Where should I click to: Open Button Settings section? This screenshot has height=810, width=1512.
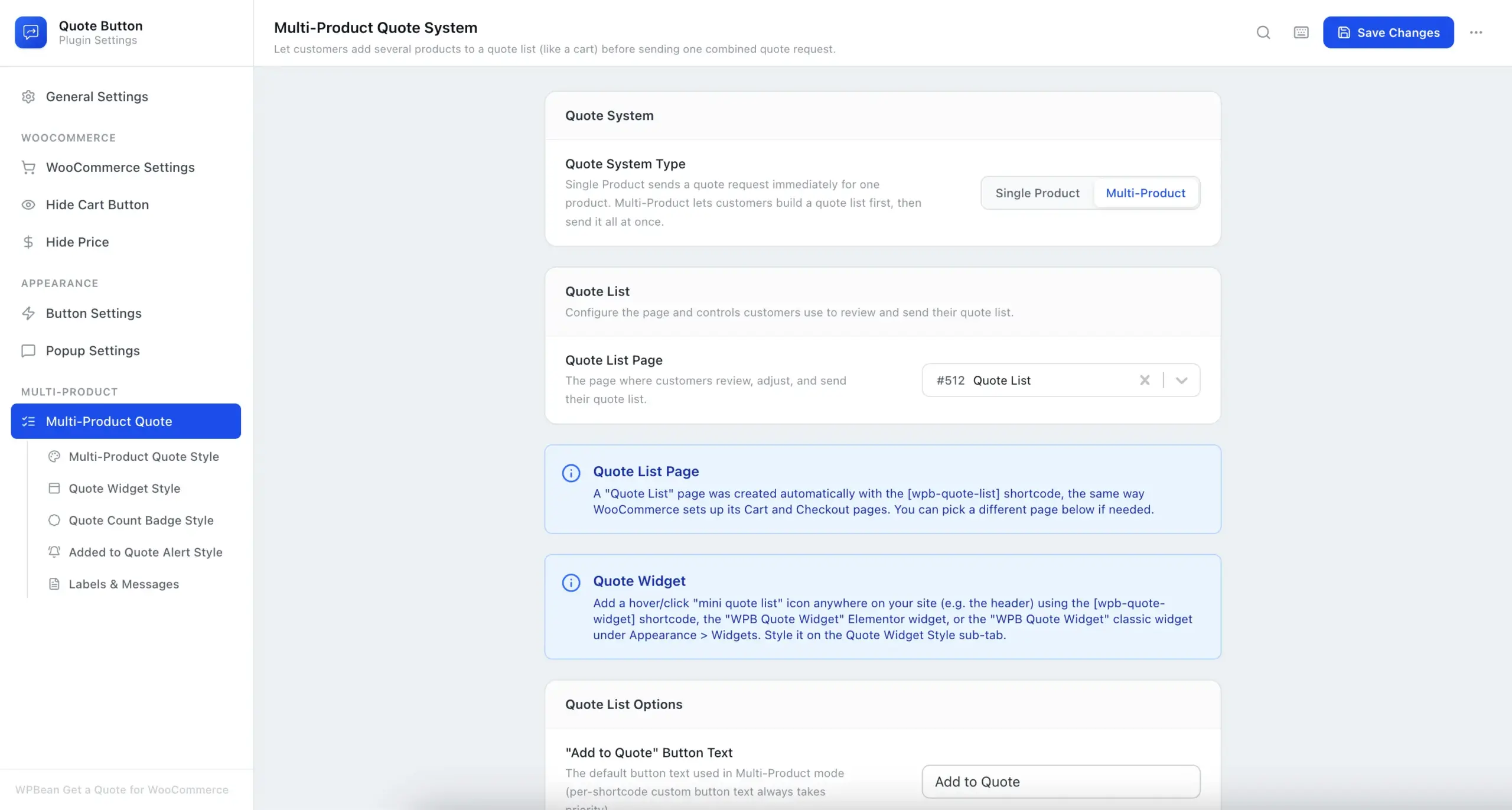click(x=126, y=313)
